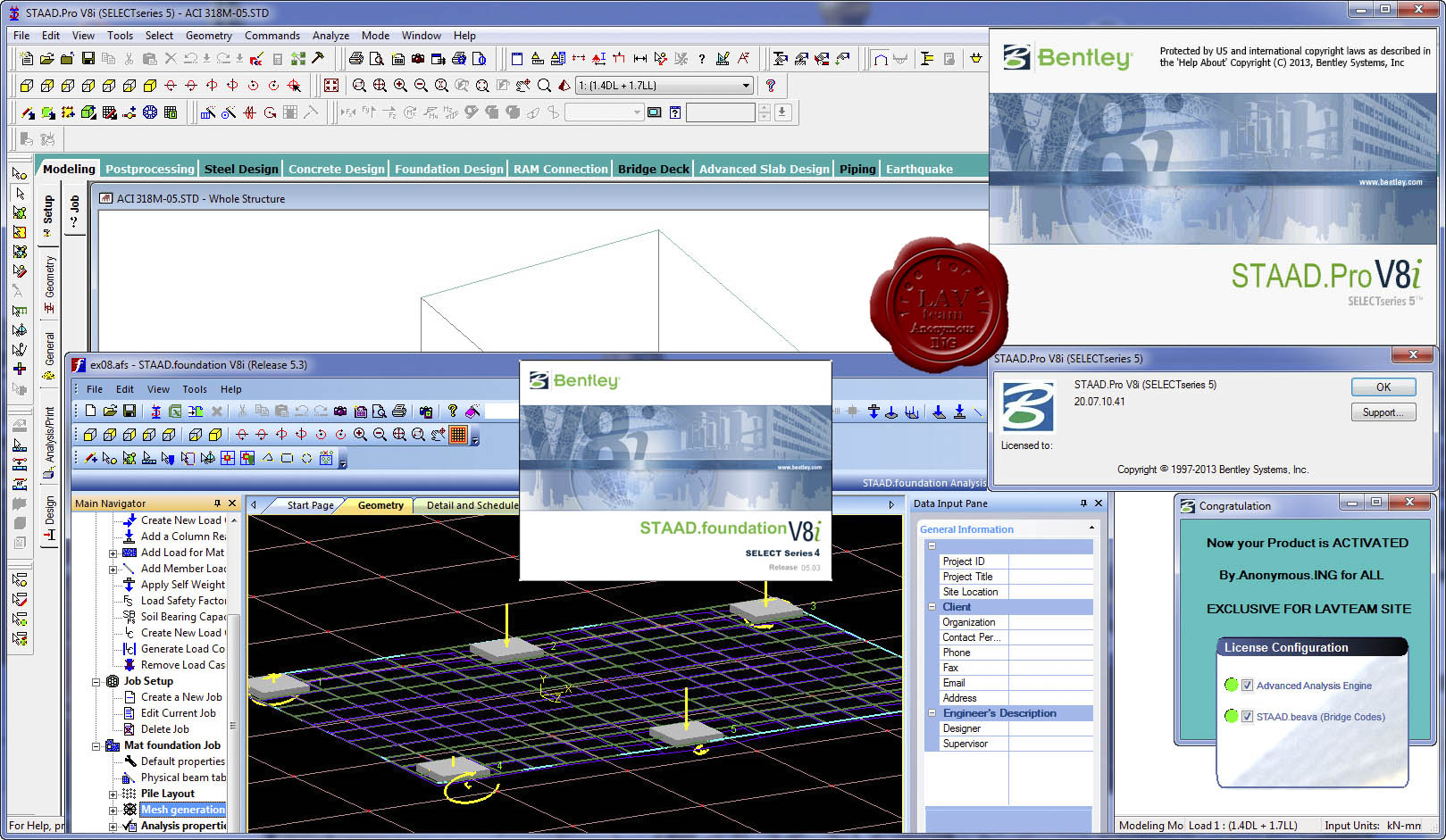
Task: Click the Site Location value field
Action: point(1050,592)
